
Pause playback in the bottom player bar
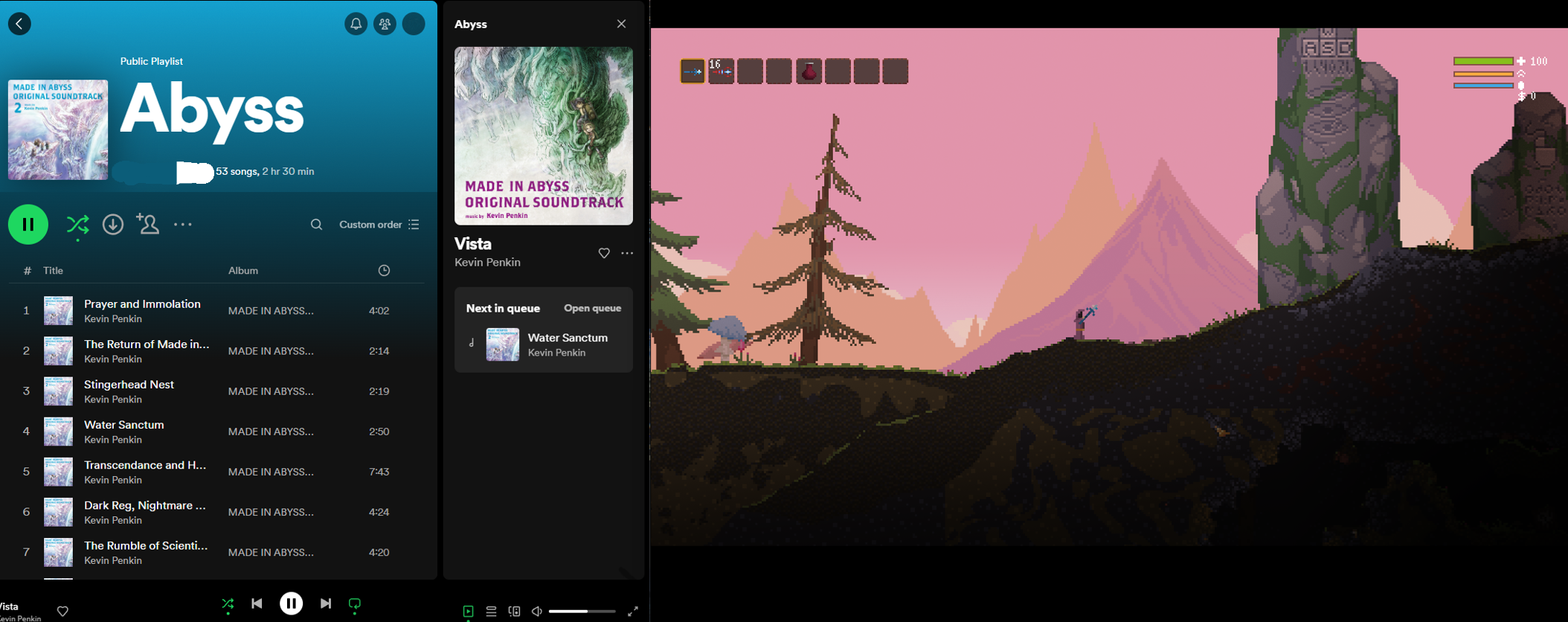click(291, 603)
